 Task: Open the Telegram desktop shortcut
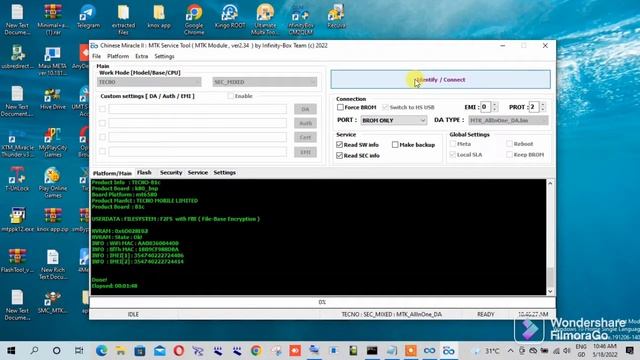(x=88, y=17)
